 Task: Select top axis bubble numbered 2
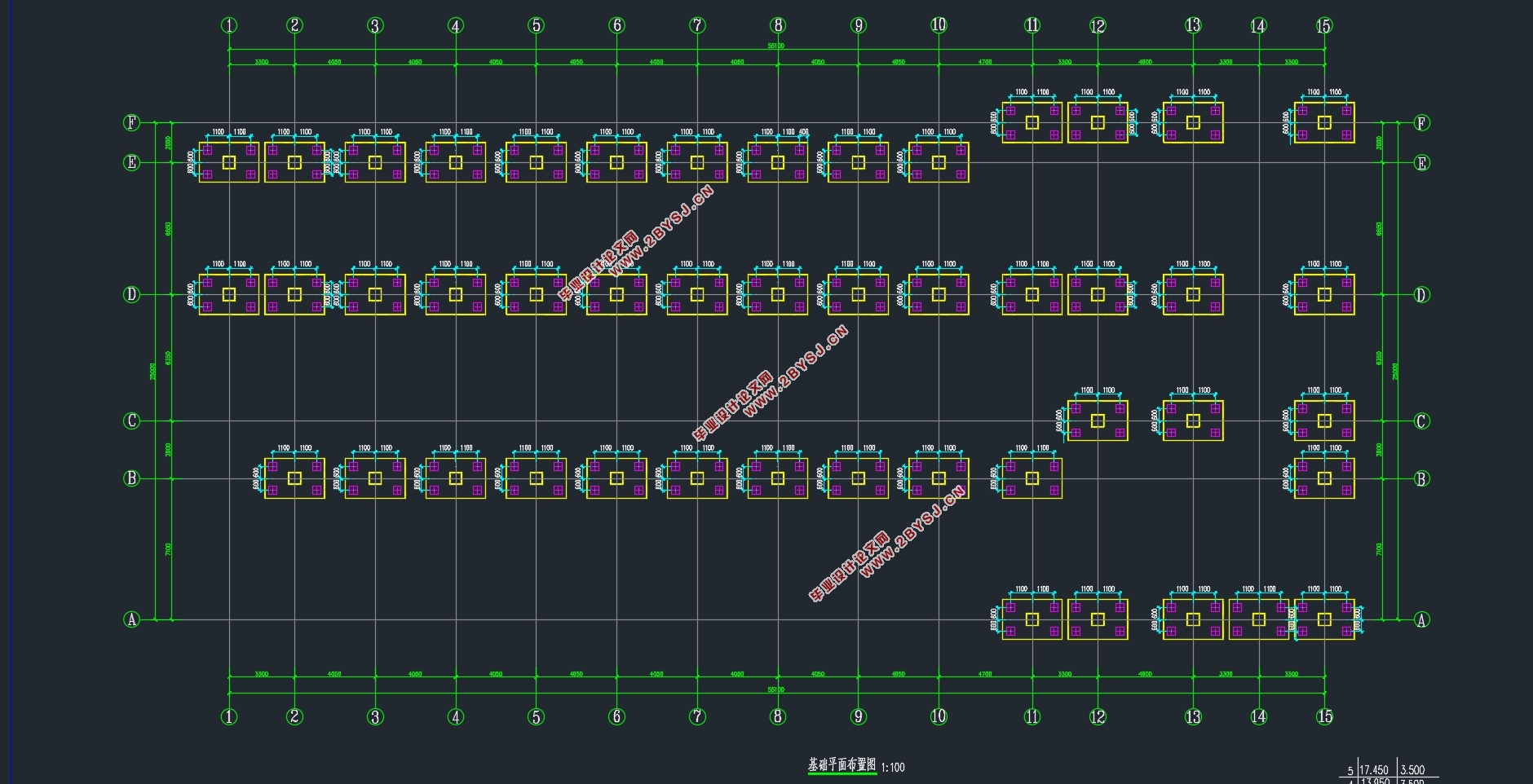click(294, 25)
